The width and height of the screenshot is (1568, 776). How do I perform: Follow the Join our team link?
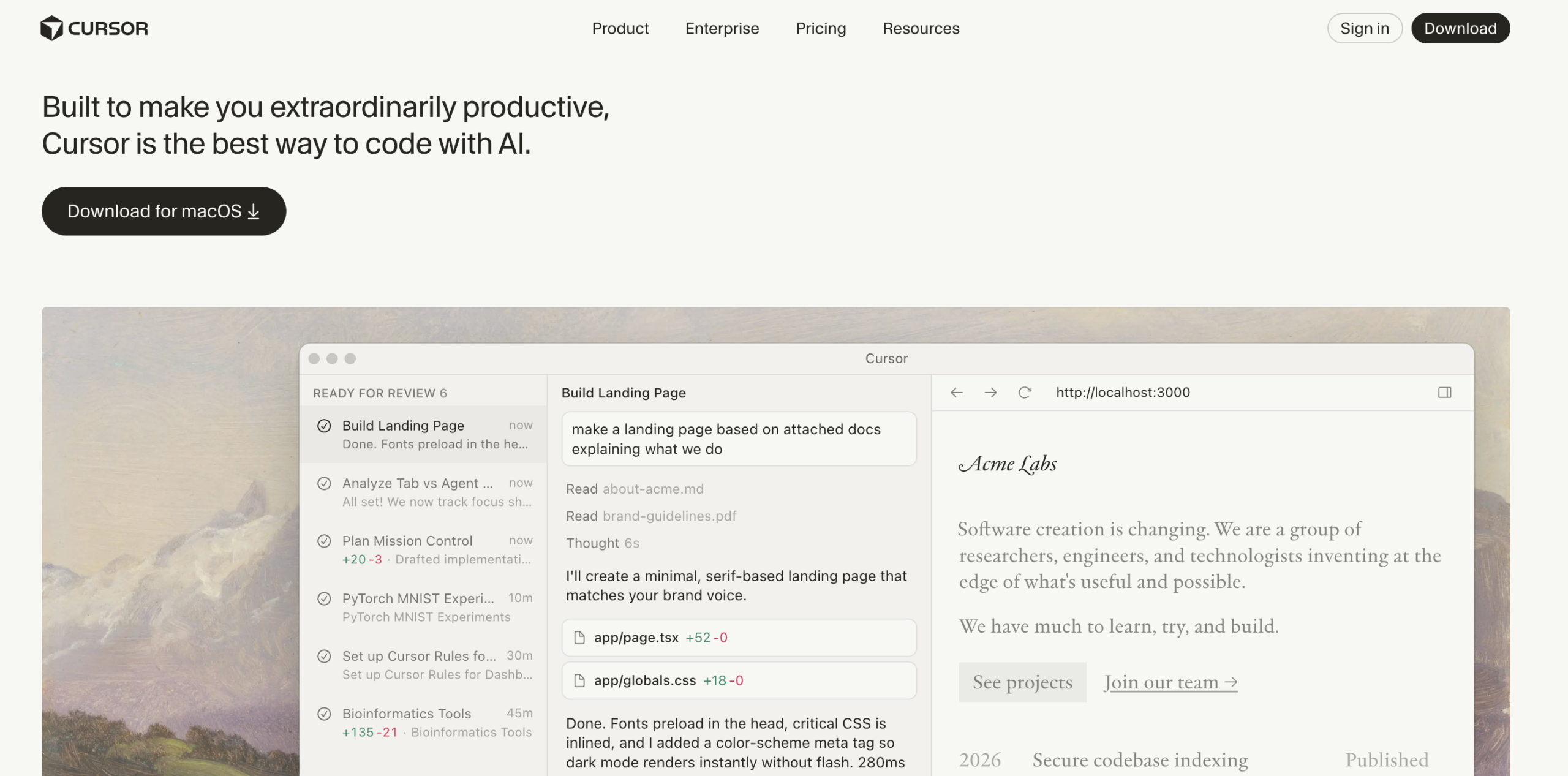[1170, 682]
